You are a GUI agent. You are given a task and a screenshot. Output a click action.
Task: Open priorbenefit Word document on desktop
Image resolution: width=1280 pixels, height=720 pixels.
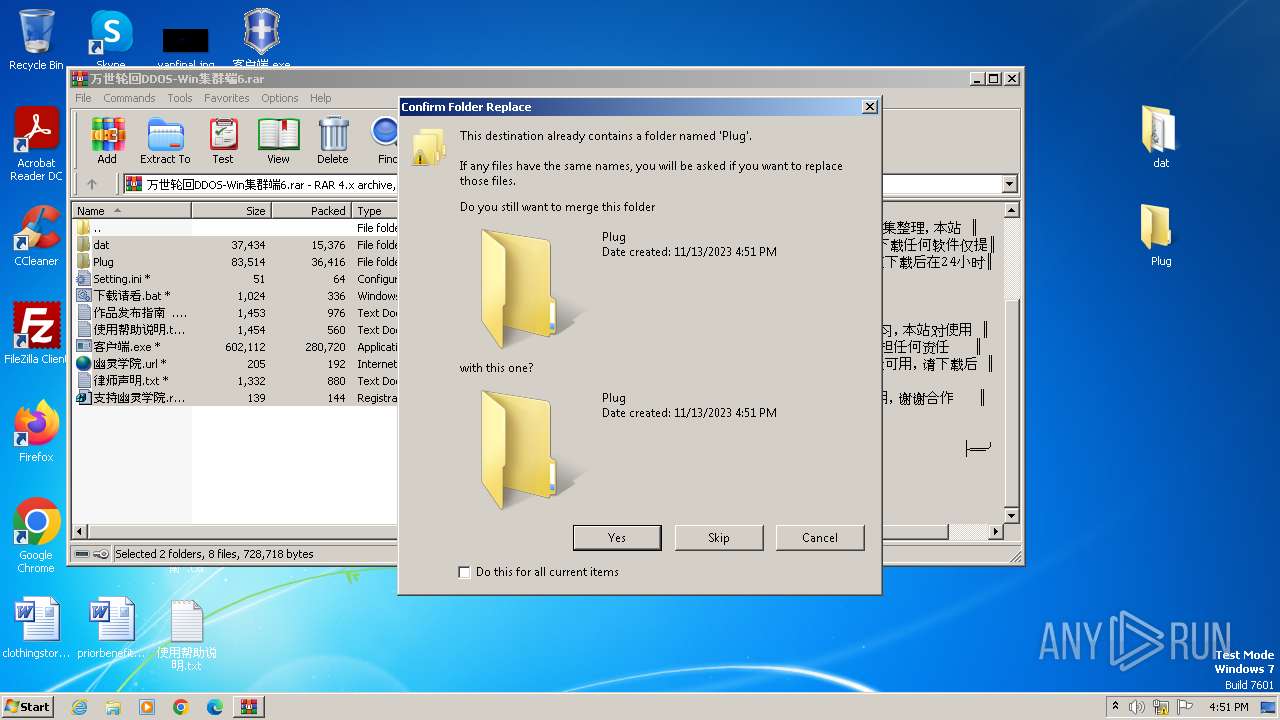pos(111,628)
